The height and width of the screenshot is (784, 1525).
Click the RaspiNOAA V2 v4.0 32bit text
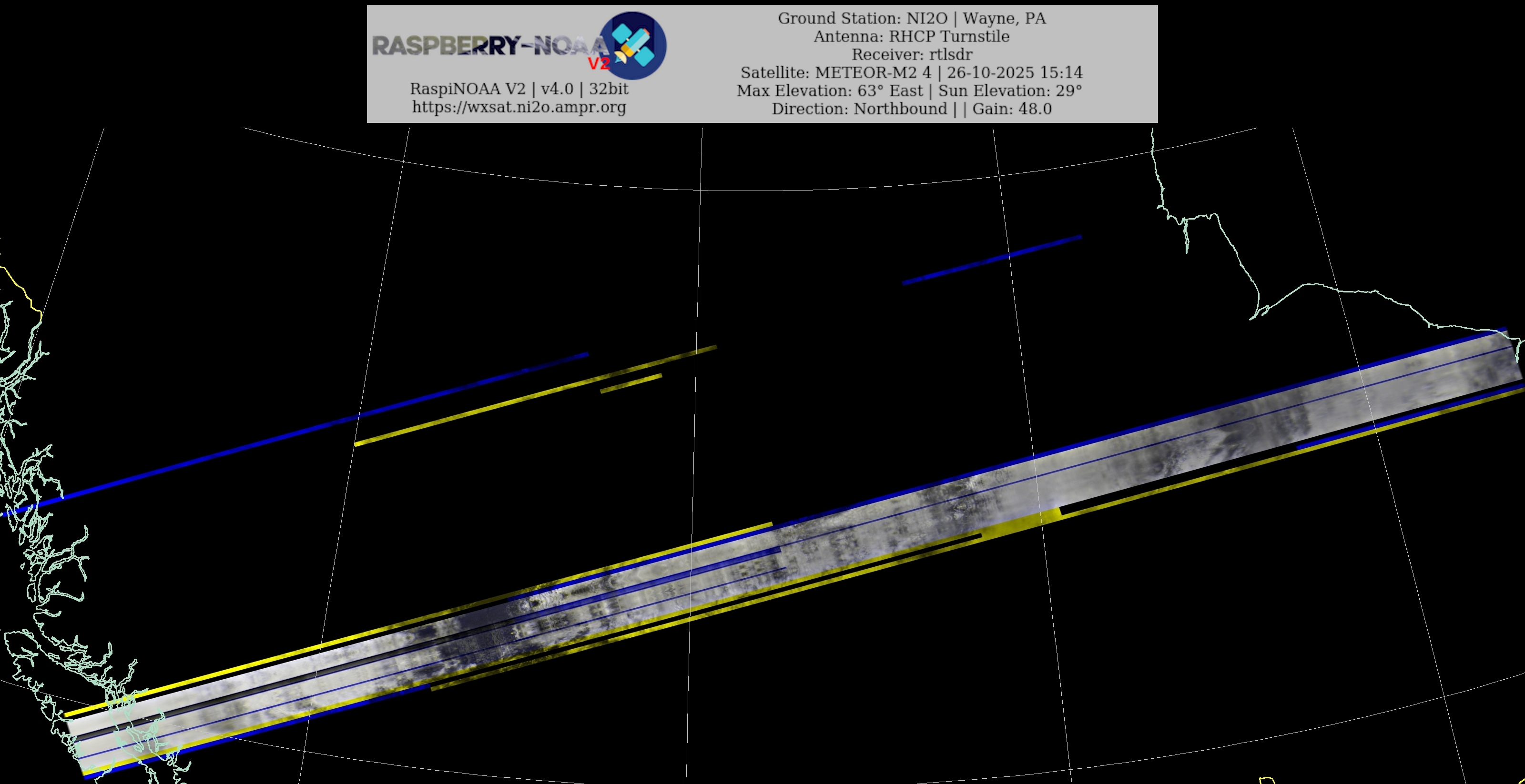[x=518, y=89]
